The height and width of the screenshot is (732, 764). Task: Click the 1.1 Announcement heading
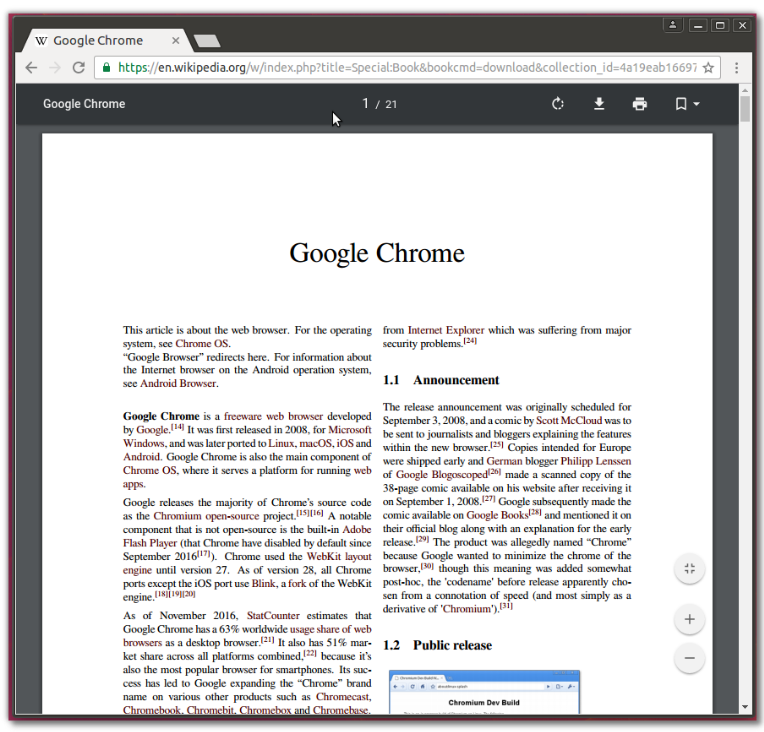440,380
